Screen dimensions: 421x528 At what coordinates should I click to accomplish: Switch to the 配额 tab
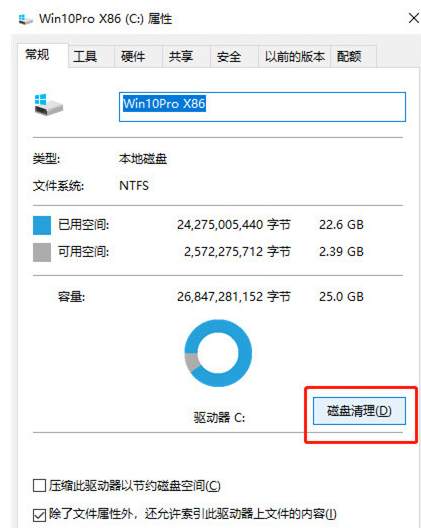(x=353, y=57)
